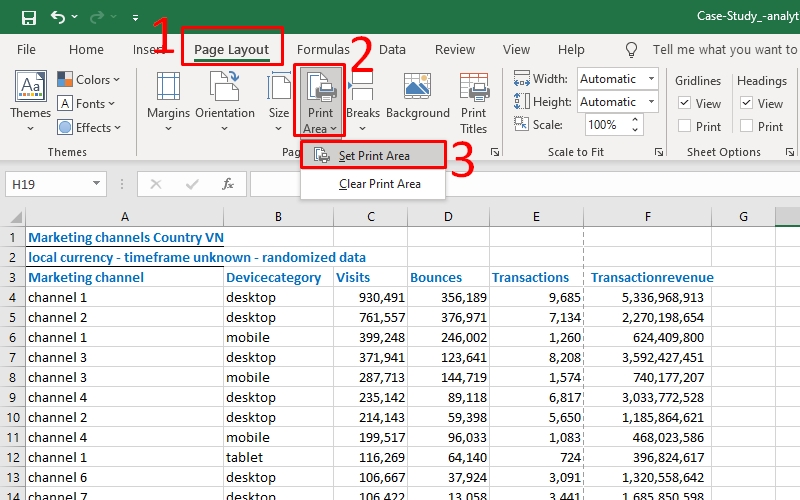Switch to the Formulas tab
This screenshot has width=800, height=500.
(x=323, y=49)
